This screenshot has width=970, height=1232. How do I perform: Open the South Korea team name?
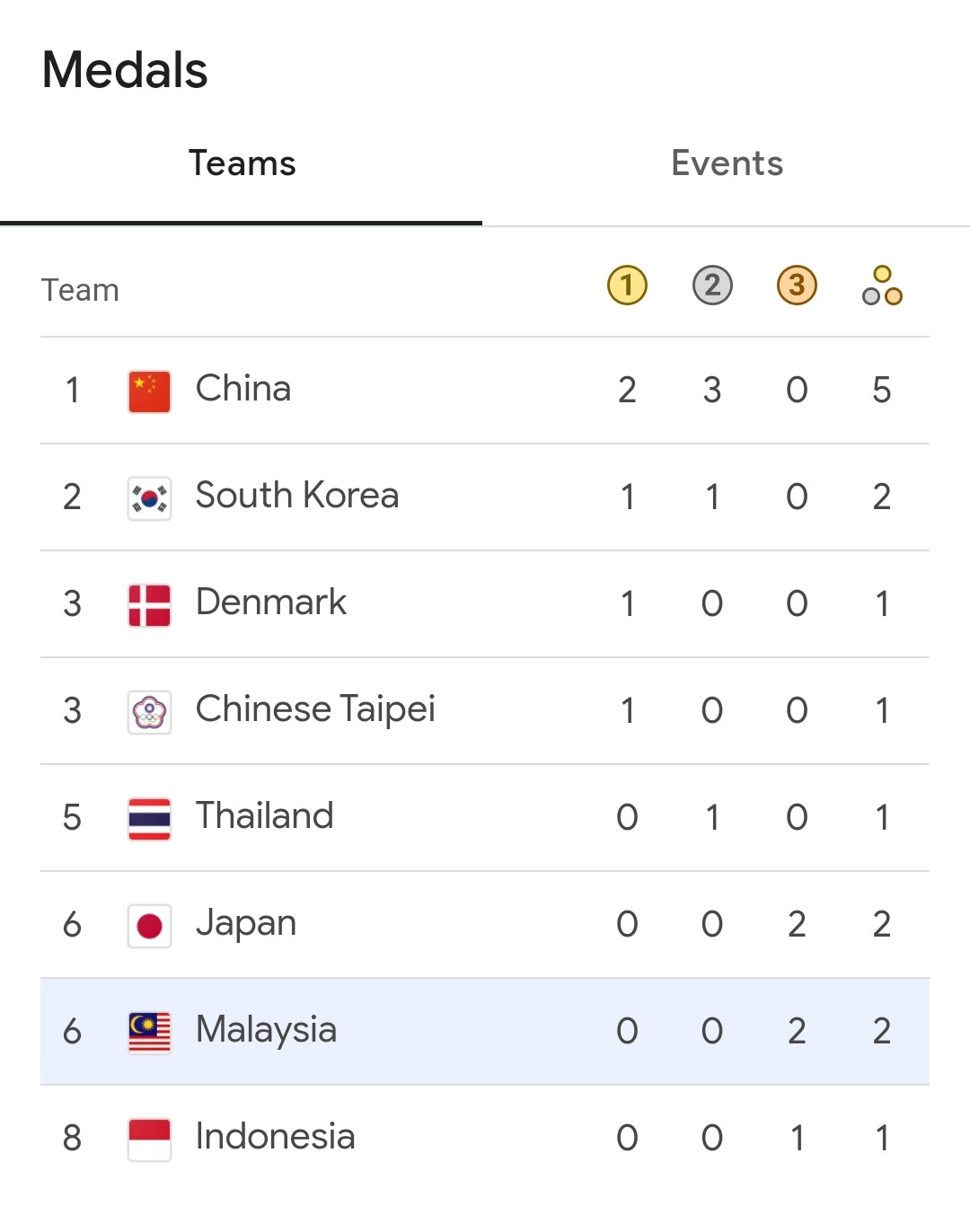297,496
